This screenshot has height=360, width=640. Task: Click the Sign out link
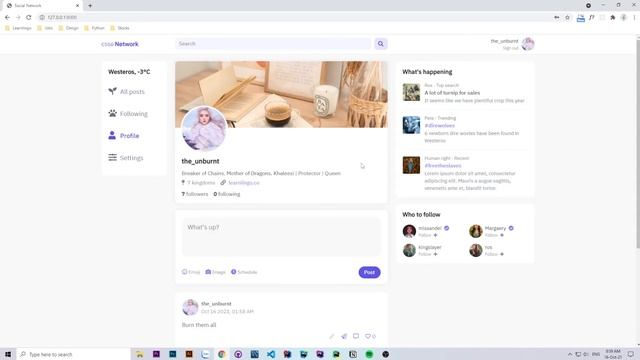(510, 48)
